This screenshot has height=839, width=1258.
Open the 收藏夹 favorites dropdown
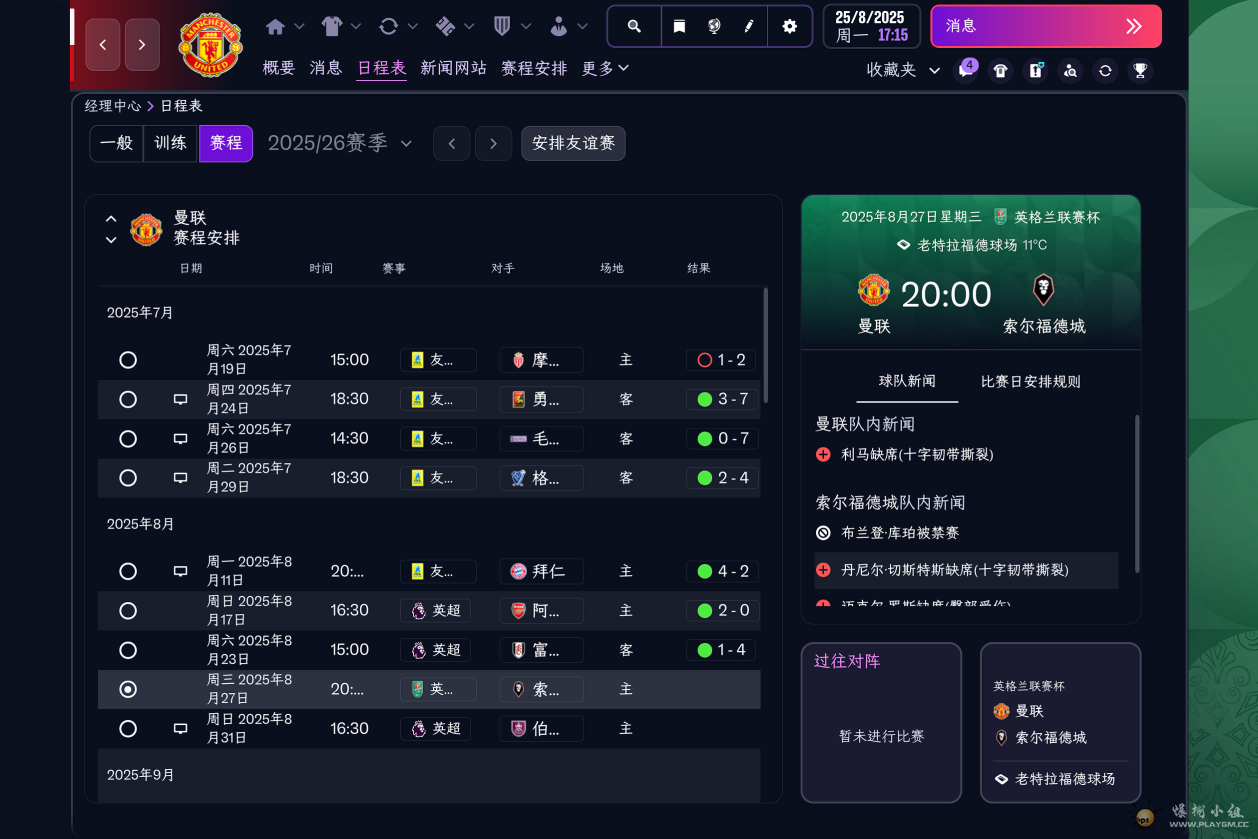click(898, 70)
